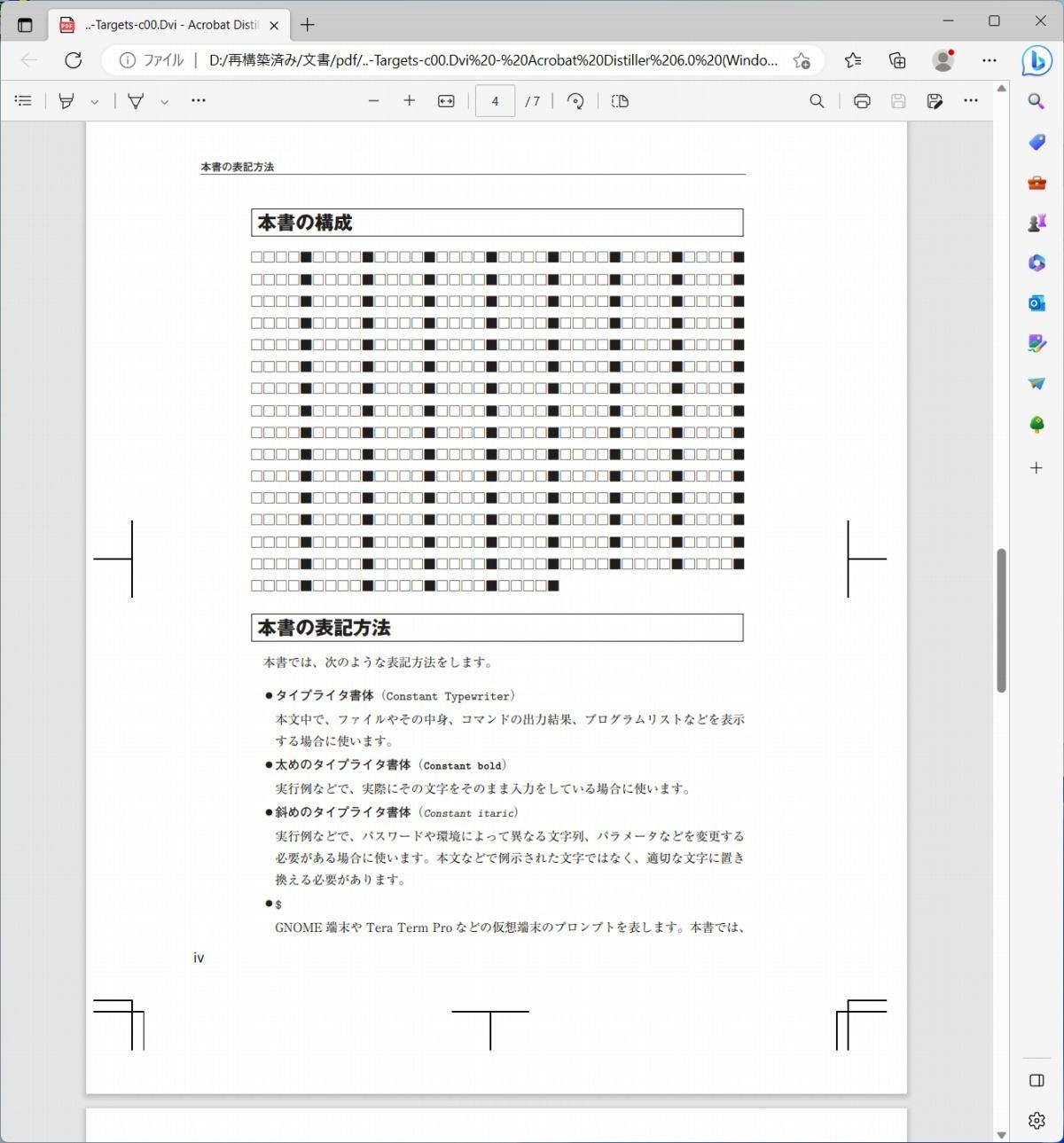Open sidebar Shopping tag icon

[x=1037, y=142]
